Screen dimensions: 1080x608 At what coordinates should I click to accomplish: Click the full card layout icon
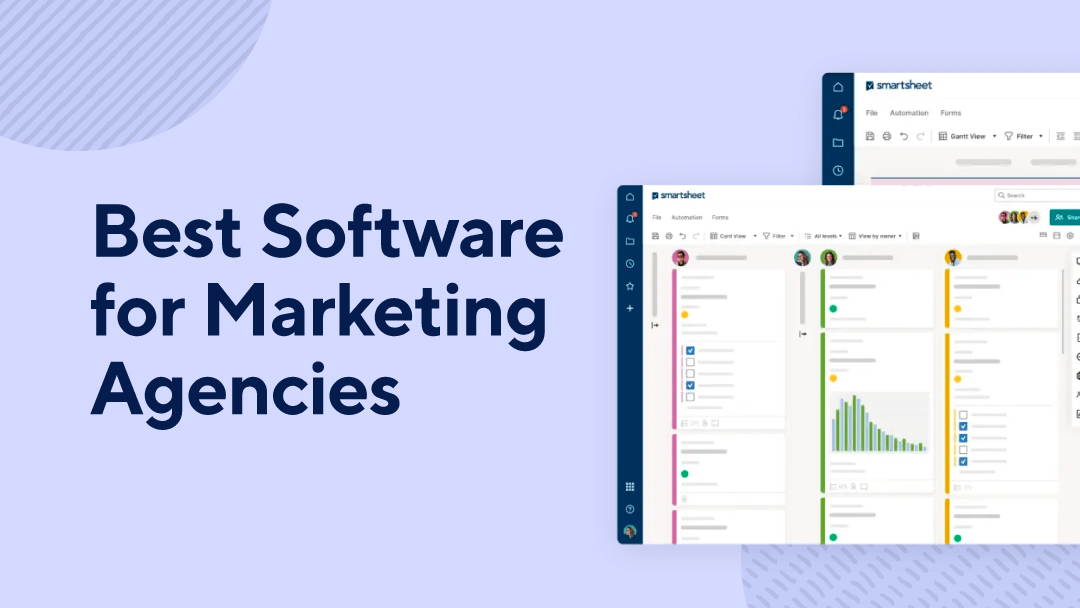(x=1057, y=235)
